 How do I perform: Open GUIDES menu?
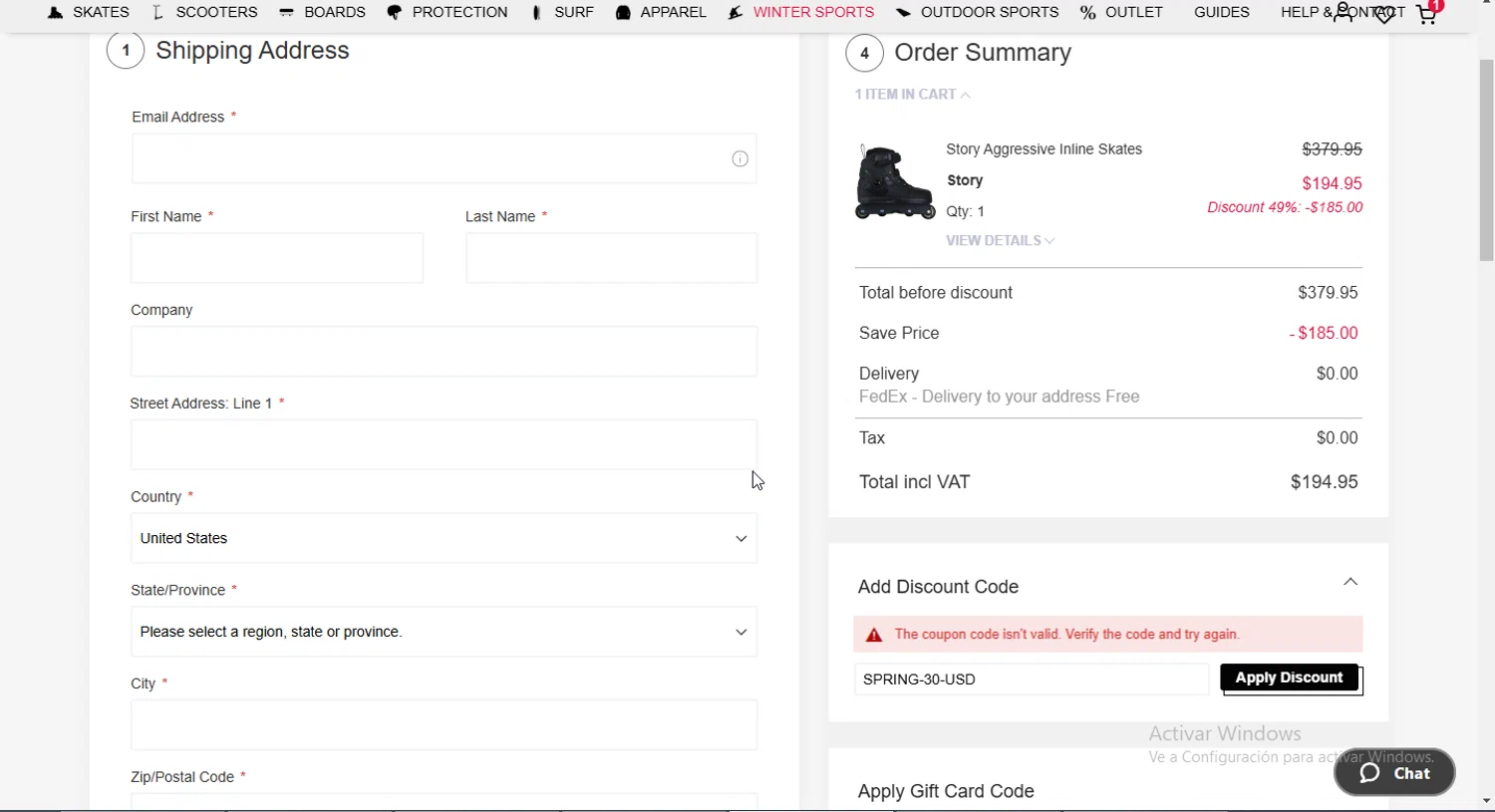click(x=1222, y=12)
